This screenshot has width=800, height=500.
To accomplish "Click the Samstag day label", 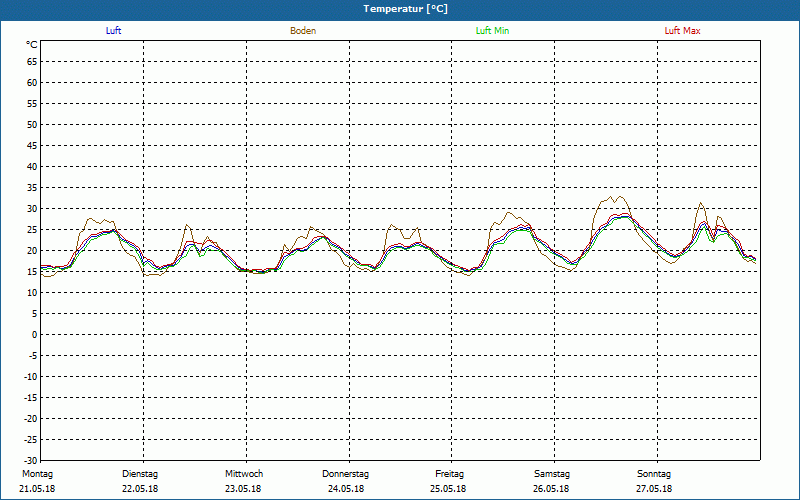I will point(552,474).
